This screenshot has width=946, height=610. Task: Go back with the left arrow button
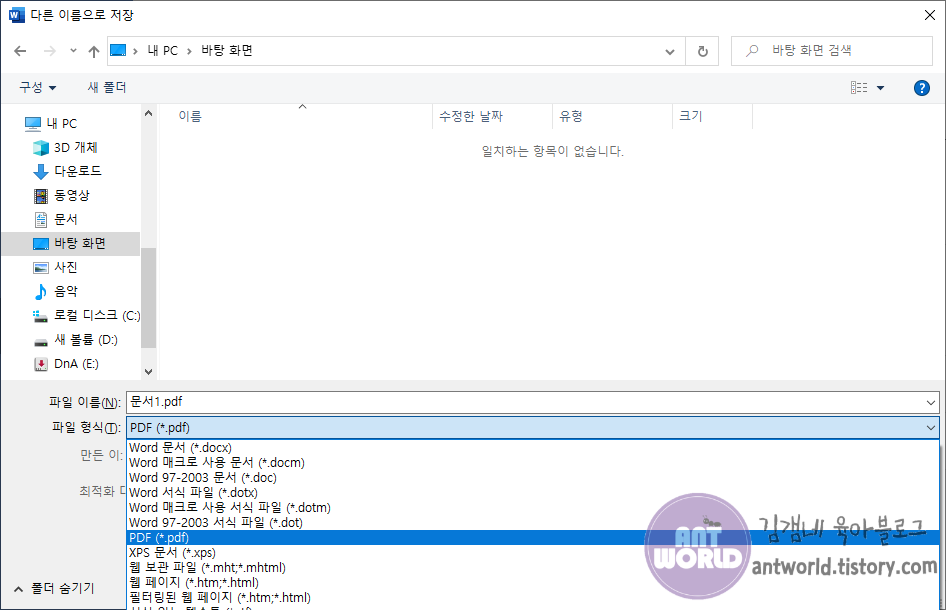click(20, 51)
